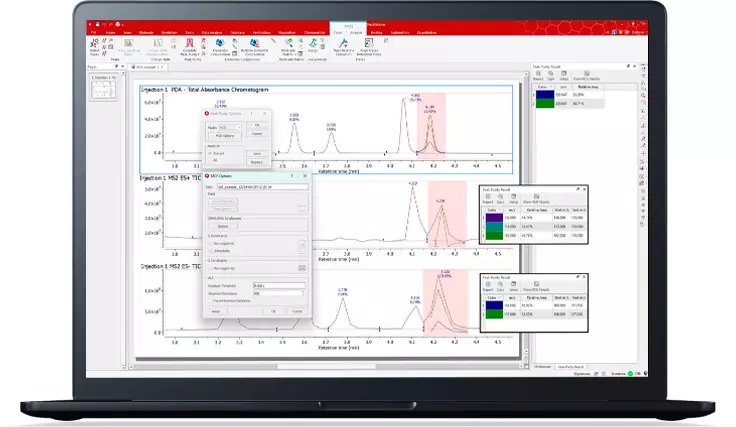This screenshot has height=427, width=736.
Task: Click Show MCR Results in middle result window
Action: [536, 199]
